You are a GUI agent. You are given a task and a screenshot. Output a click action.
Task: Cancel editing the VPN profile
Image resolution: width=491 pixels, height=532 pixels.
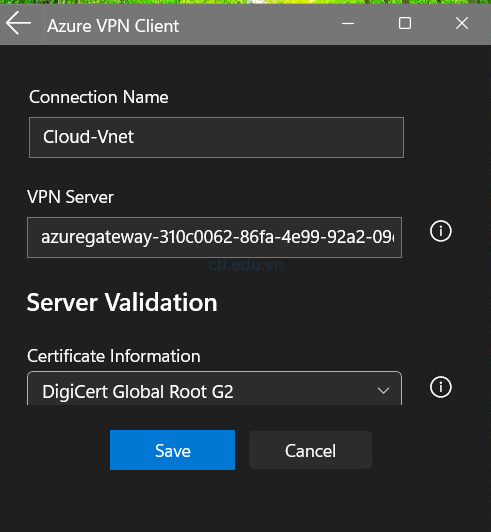pyautogui.click(x=310, y=450)
